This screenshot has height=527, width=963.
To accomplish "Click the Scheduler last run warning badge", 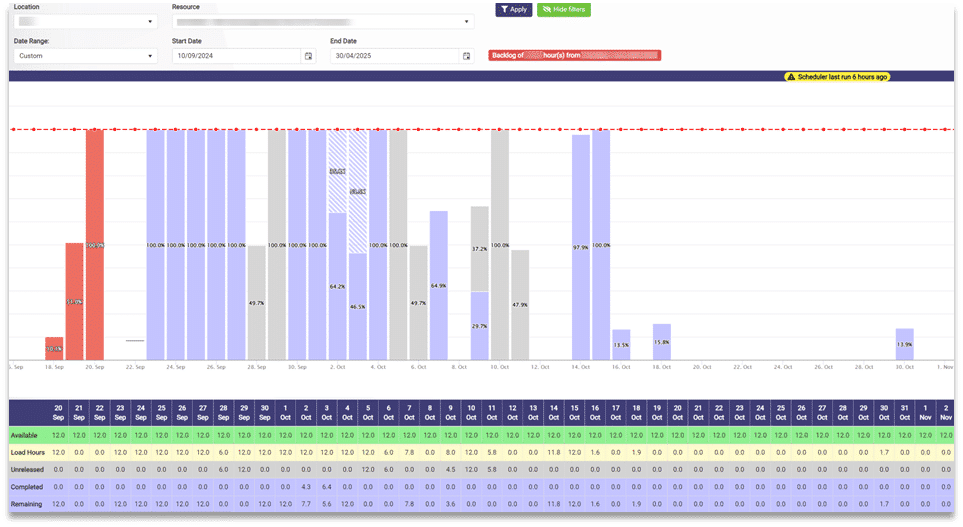I will [x=837, y=76].
